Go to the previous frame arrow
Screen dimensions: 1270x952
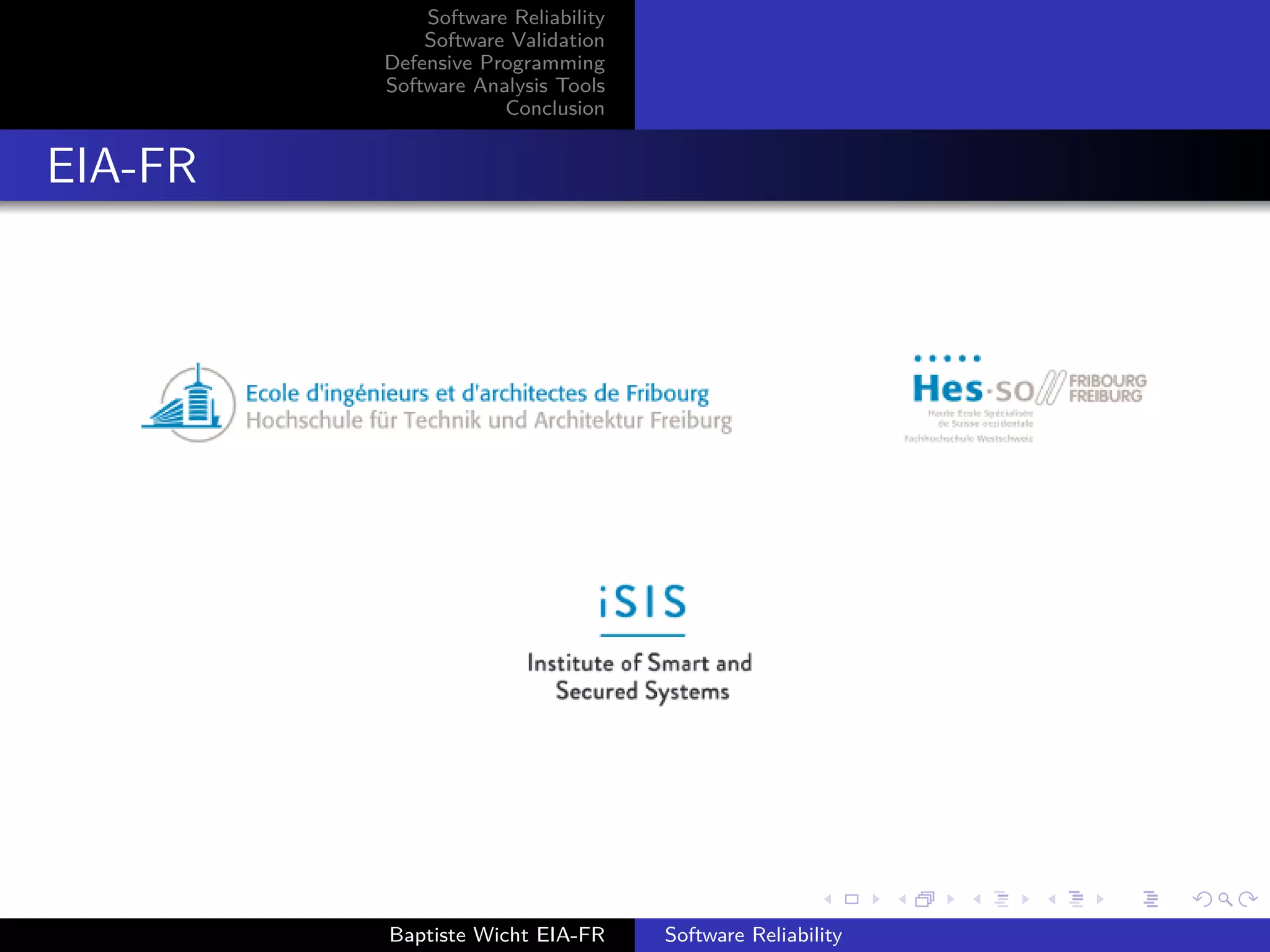[x=902, y=899]
